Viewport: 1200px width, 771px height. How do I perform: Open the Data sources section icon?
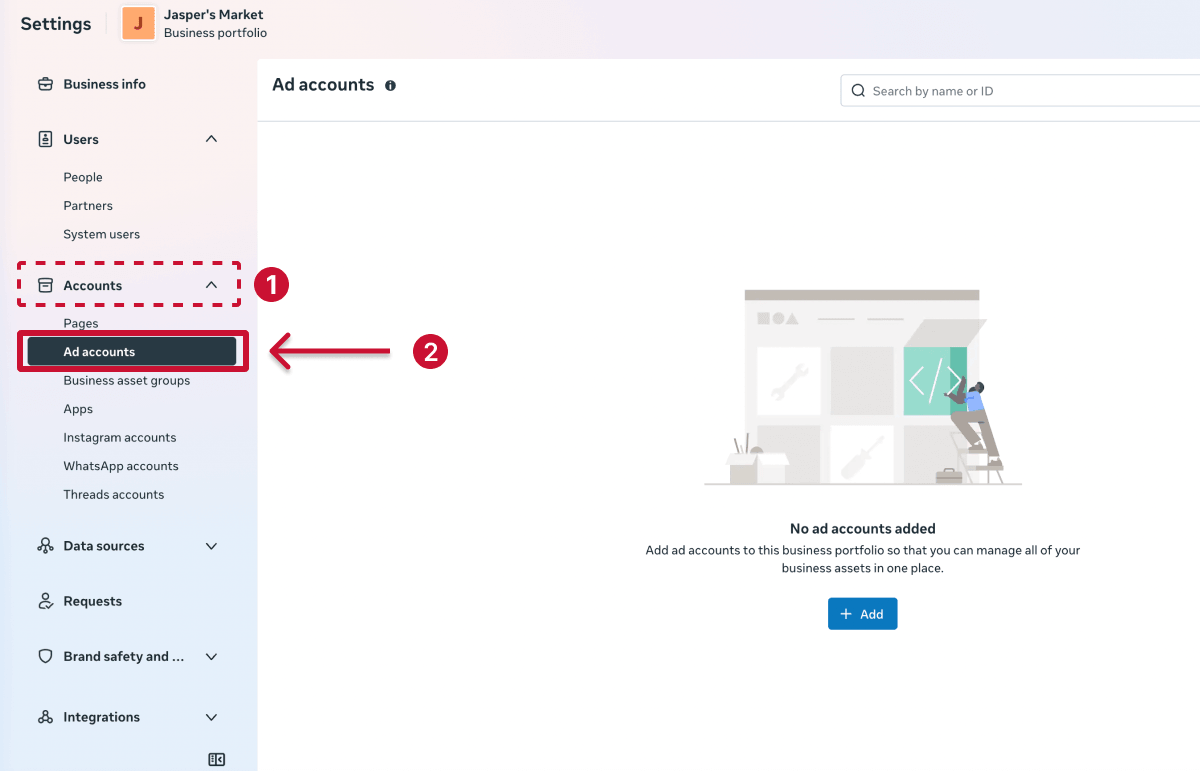[x=45, y=546]
